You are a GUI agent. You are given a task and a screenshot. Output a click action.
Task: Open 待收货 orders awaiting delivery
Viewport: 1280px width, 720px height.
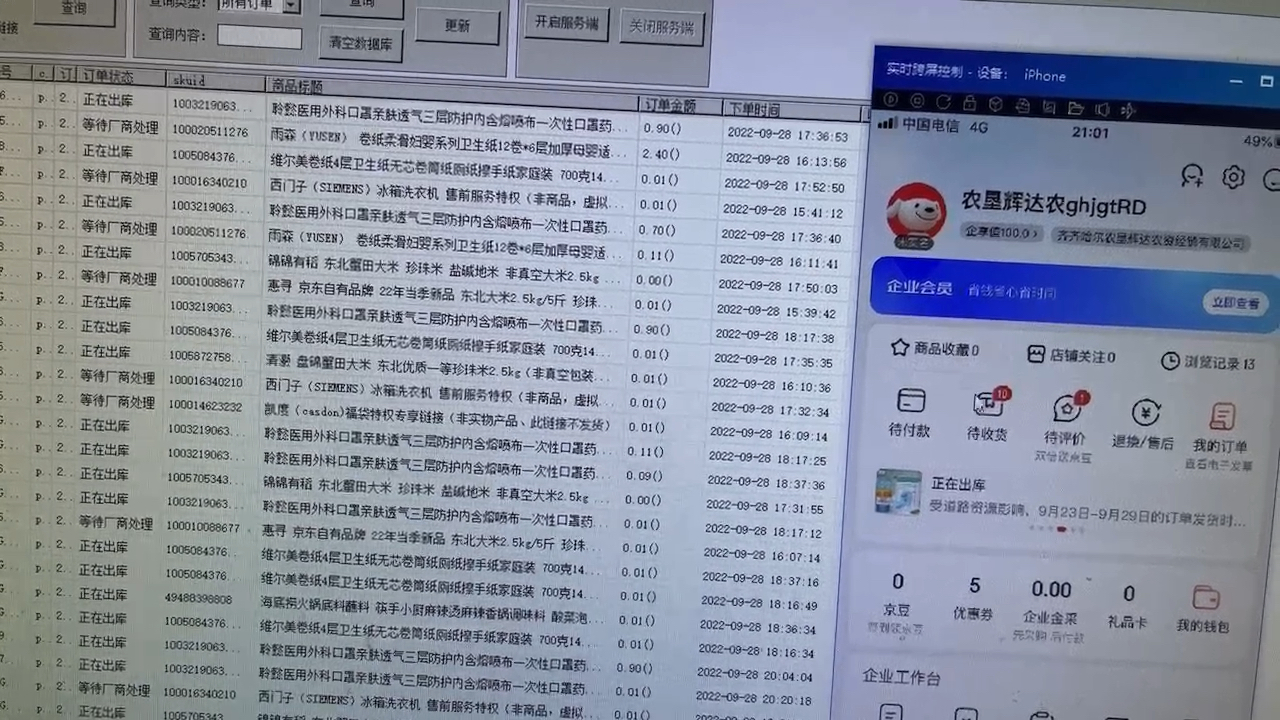[988, 416]
